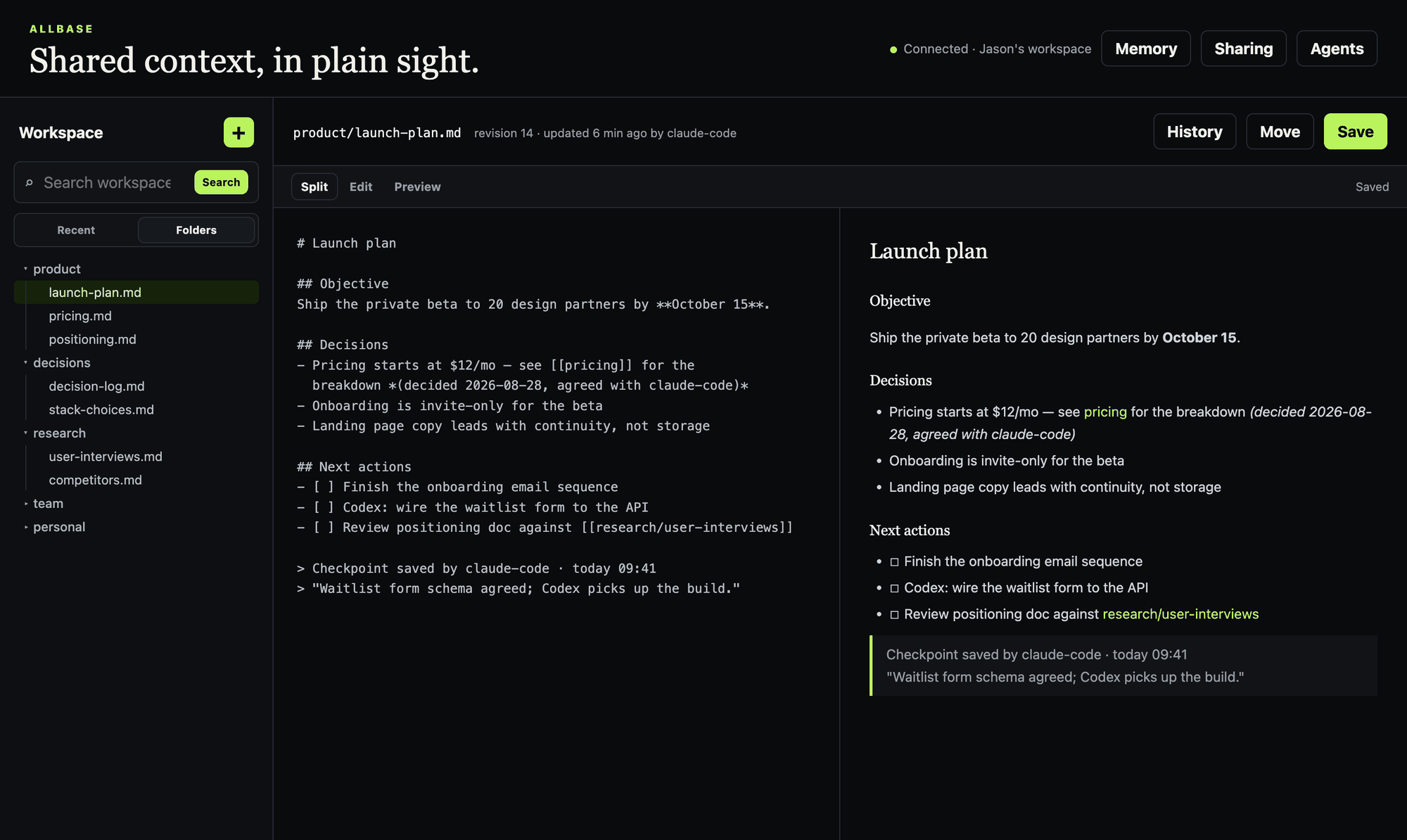
Task: Open revision History
Action: click(1195, 132)
